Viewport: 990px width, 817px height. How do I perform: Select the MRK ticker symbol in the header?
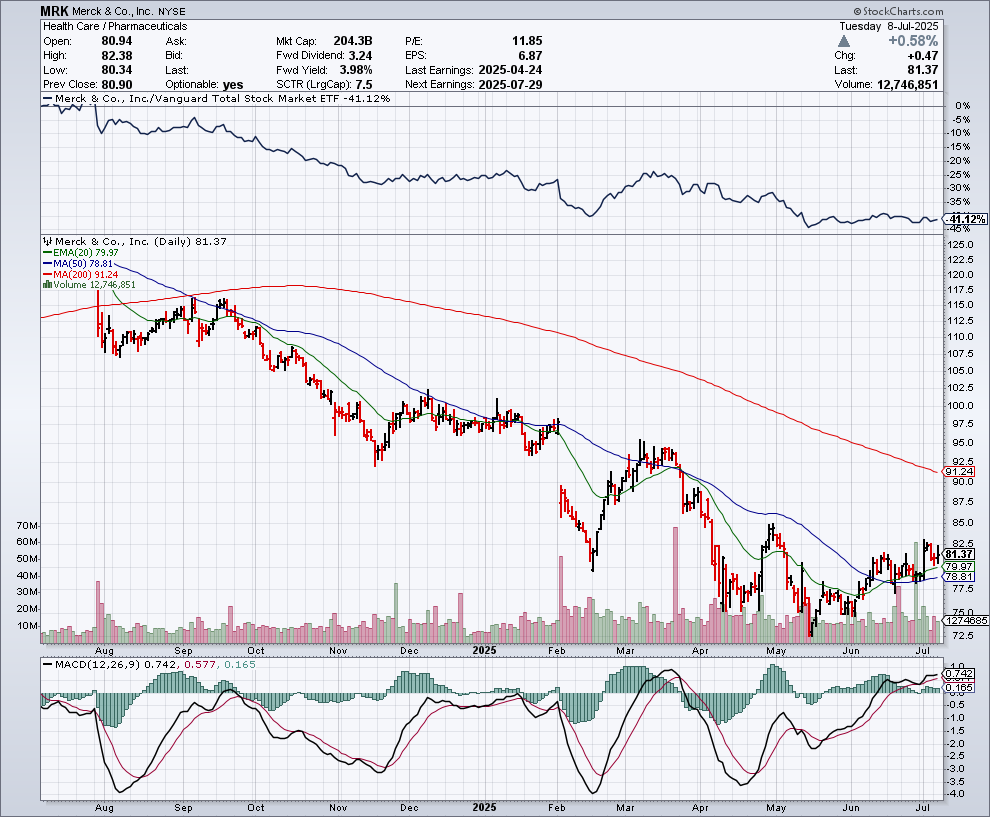54,11
